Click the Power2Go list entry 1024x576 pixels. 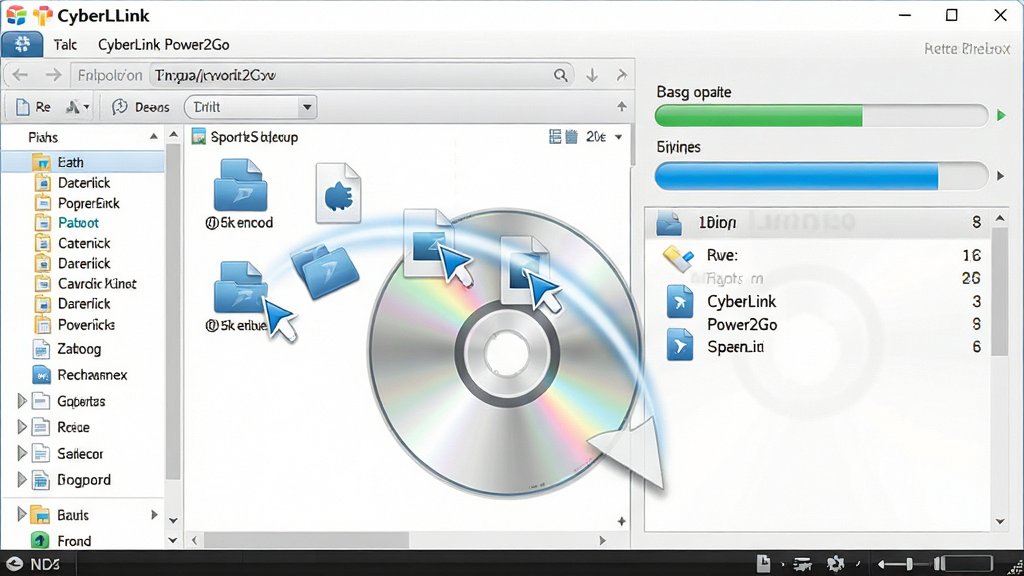(742, 325)
